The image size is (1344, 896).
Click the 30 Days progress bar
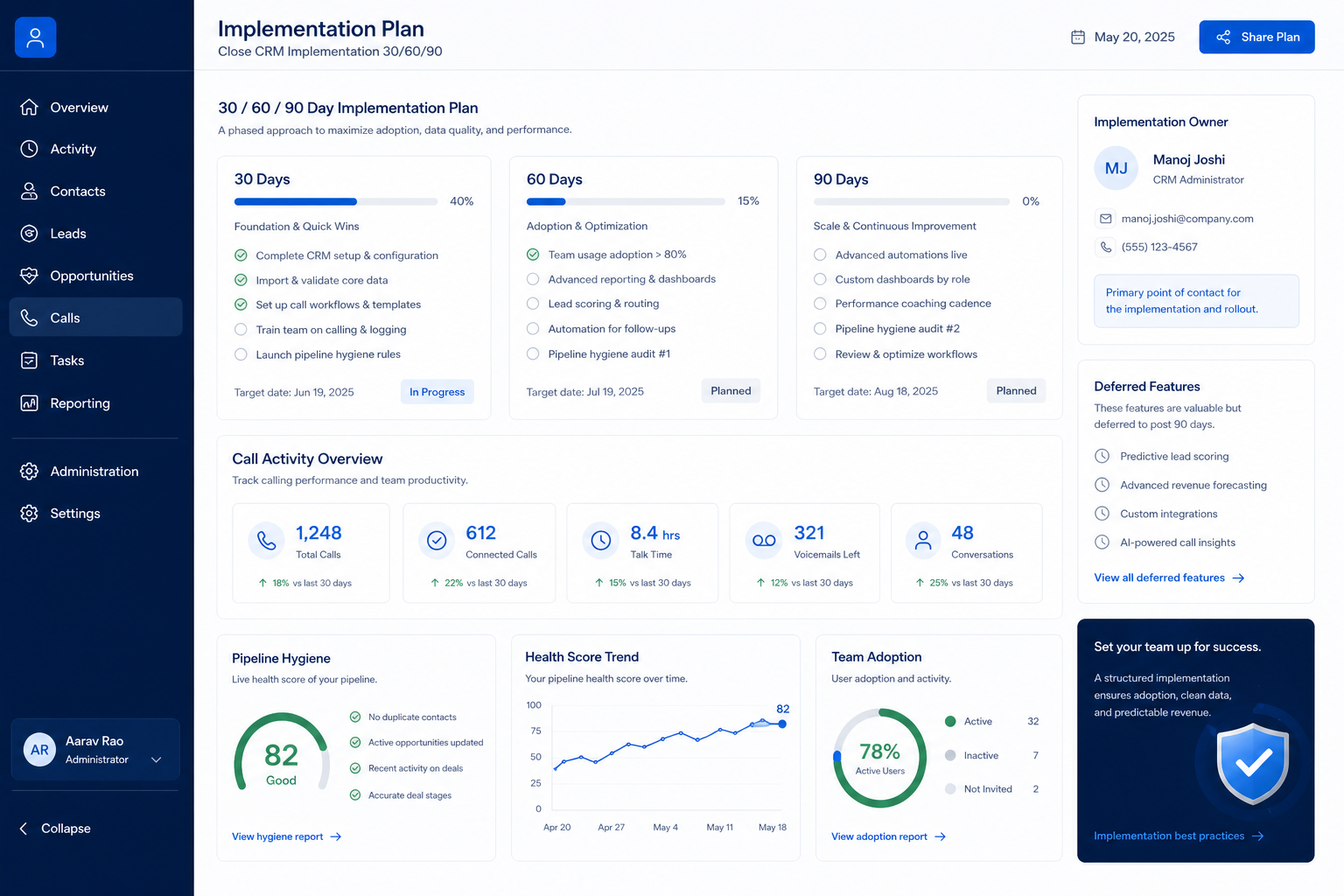pos(336,201)
